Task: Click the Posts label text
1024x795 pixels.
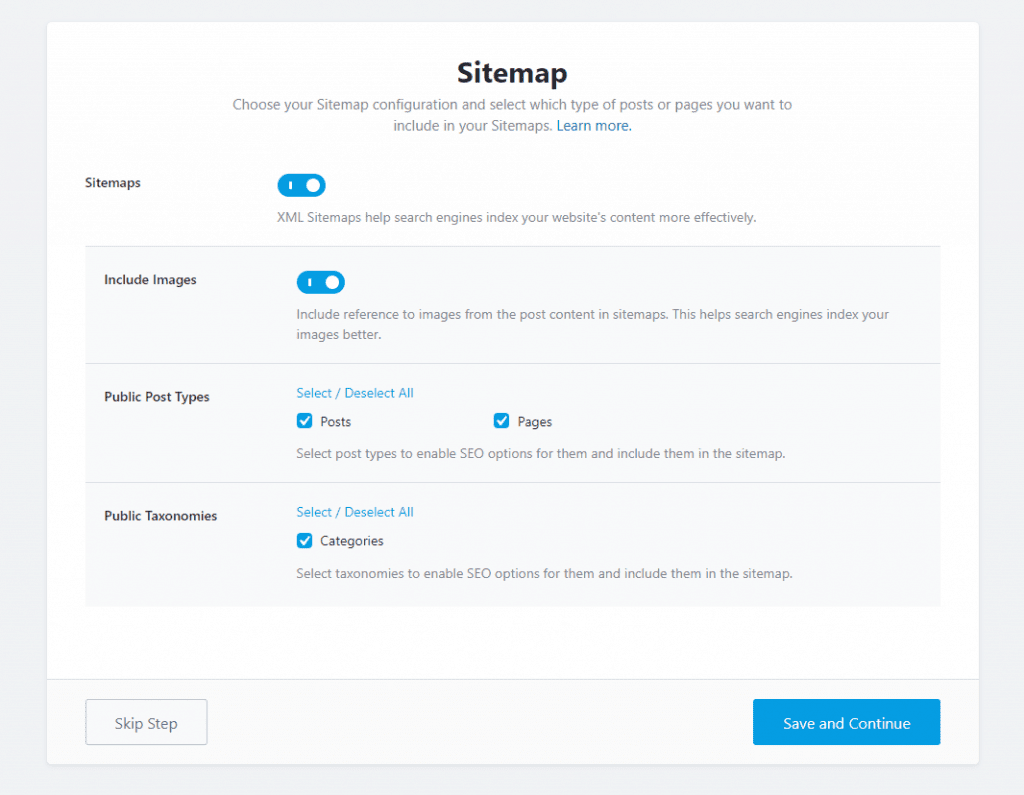Action: (x=336, y=422)
